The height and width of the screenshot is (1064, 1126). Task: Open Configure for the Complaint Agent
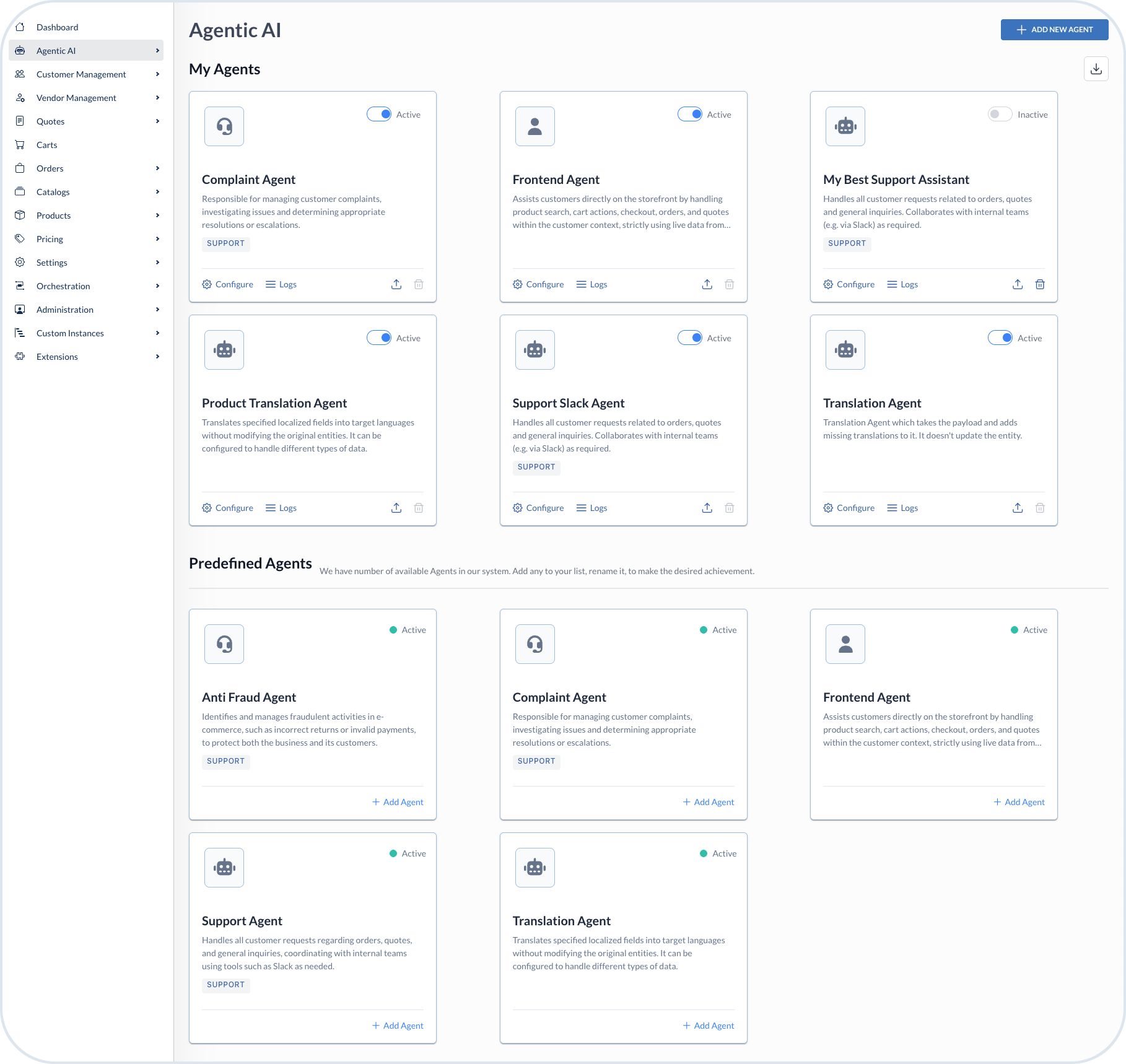(227, 284)
